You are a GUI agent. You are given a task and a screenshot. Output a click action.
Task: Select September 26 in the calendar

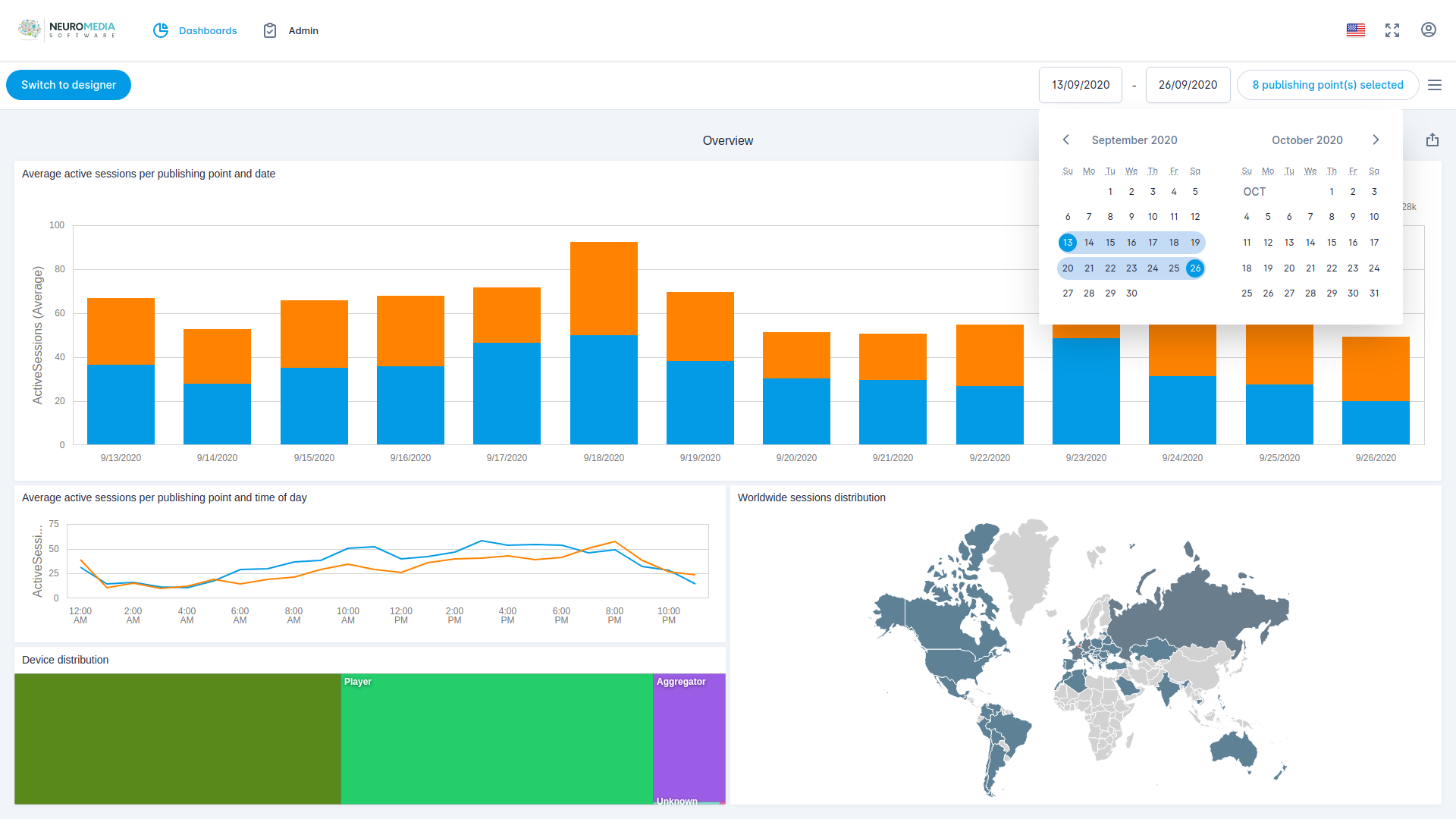[1195, 268]
